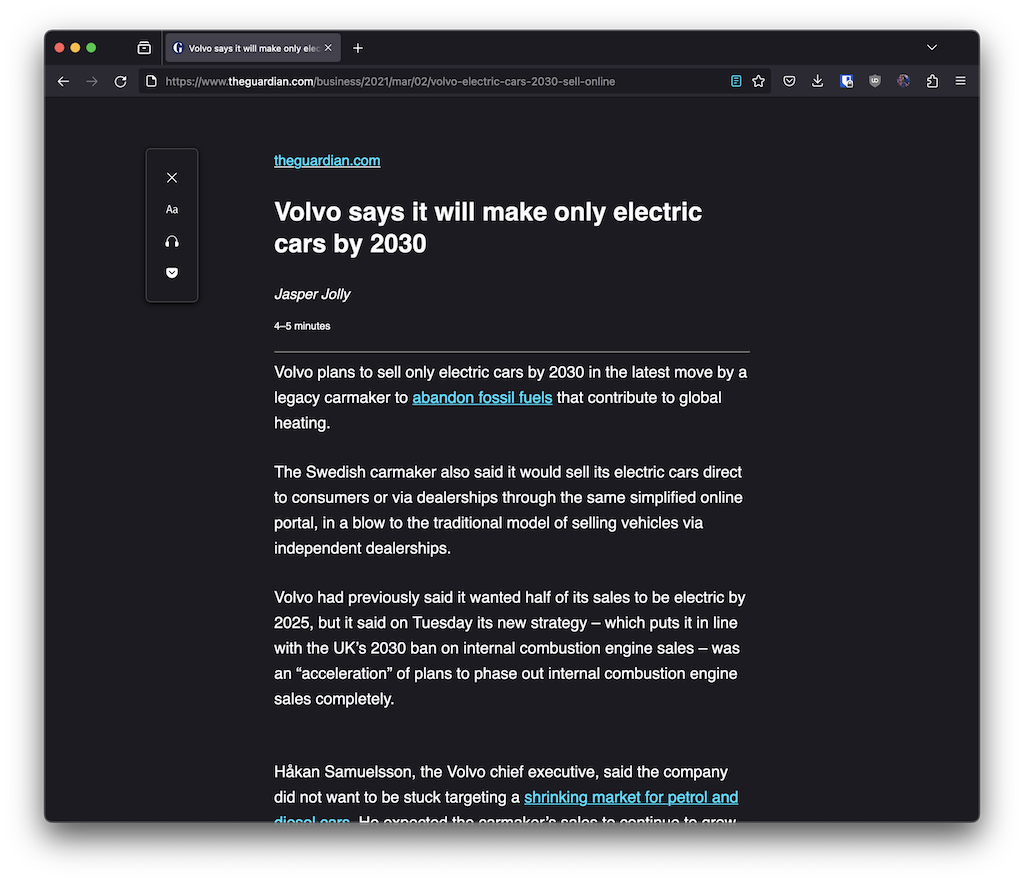Open the Downloads panel
Viewport: 1024px width, 881px height.
[x=817, y=81]
